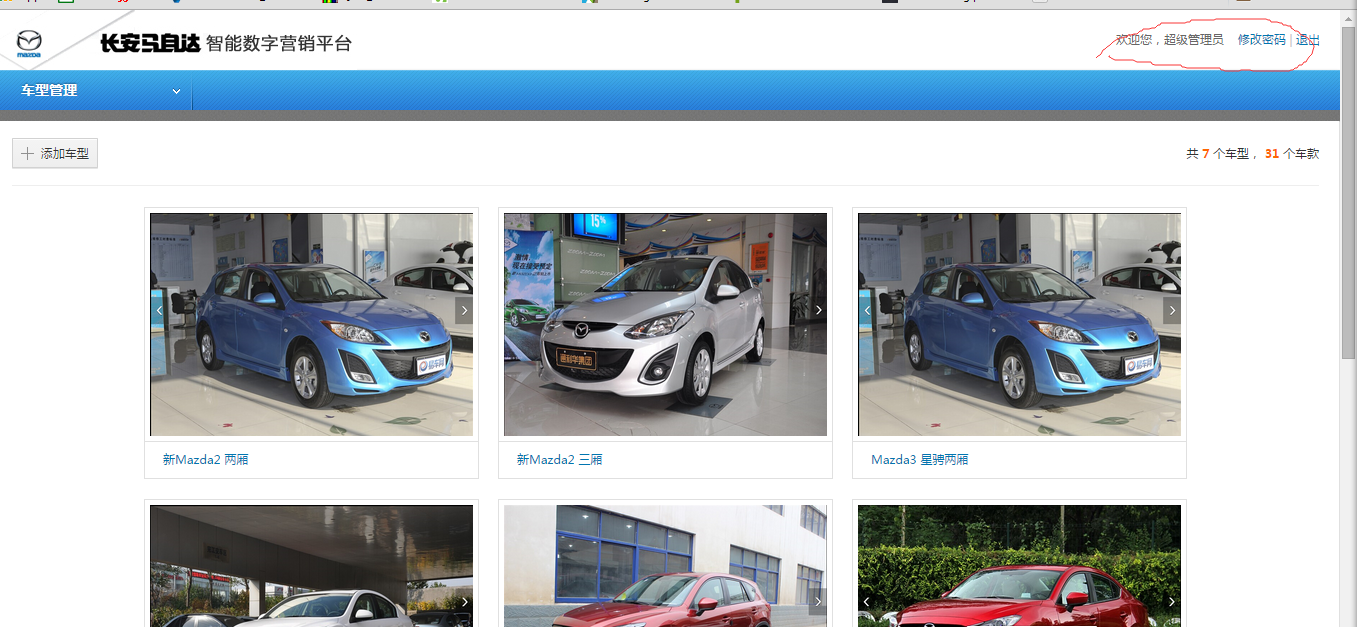1357x627 pixels.
Task: Go to previous photo of red sedan by hedge
Action: point(866,602)
